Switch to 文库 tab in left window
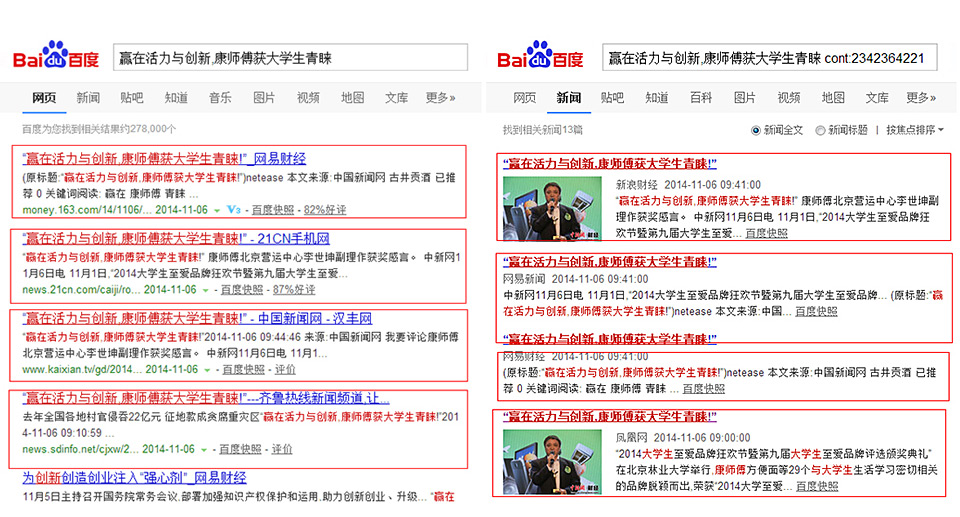This screenshot has height=517, width=960. (x=397, y=97)
